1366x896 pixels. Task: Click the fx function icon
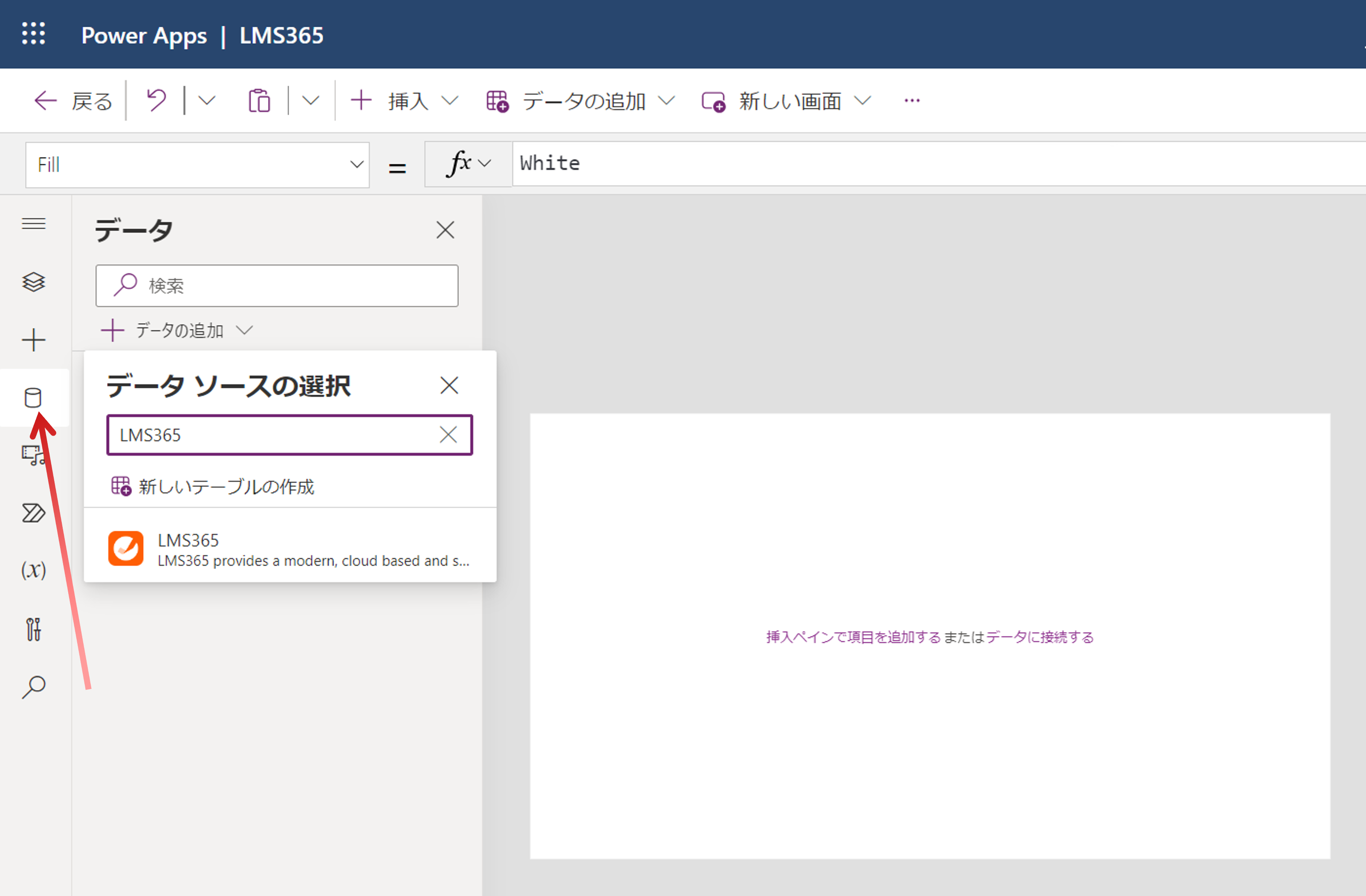(459, 164)
